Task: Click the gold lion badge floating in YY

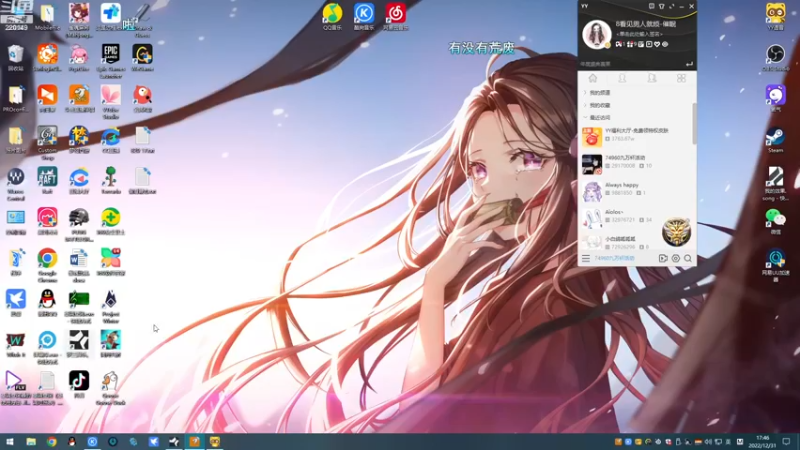Action: tap(677, 232)
